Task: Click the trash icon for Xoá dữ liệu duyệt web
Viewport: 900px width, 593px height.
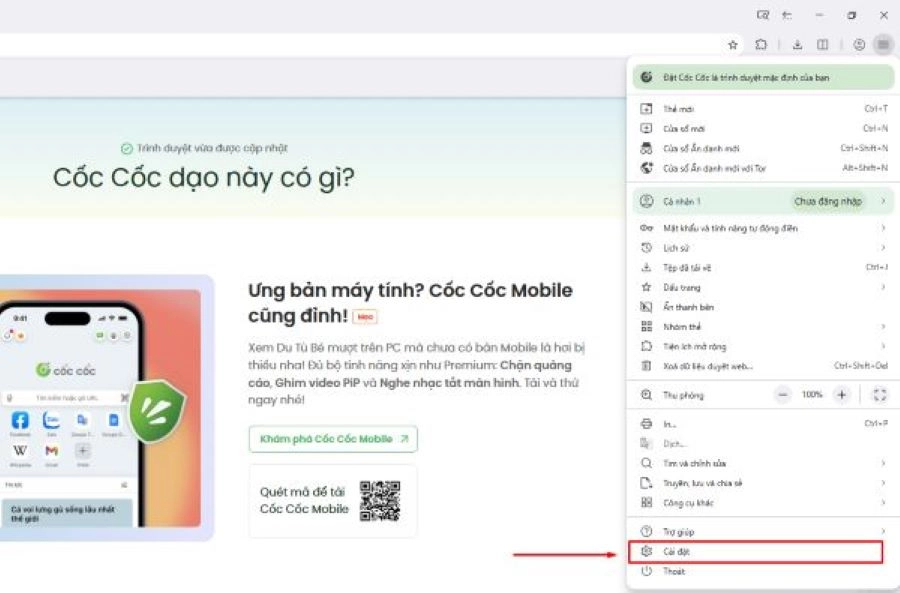Action: click(x=646, y=366)
